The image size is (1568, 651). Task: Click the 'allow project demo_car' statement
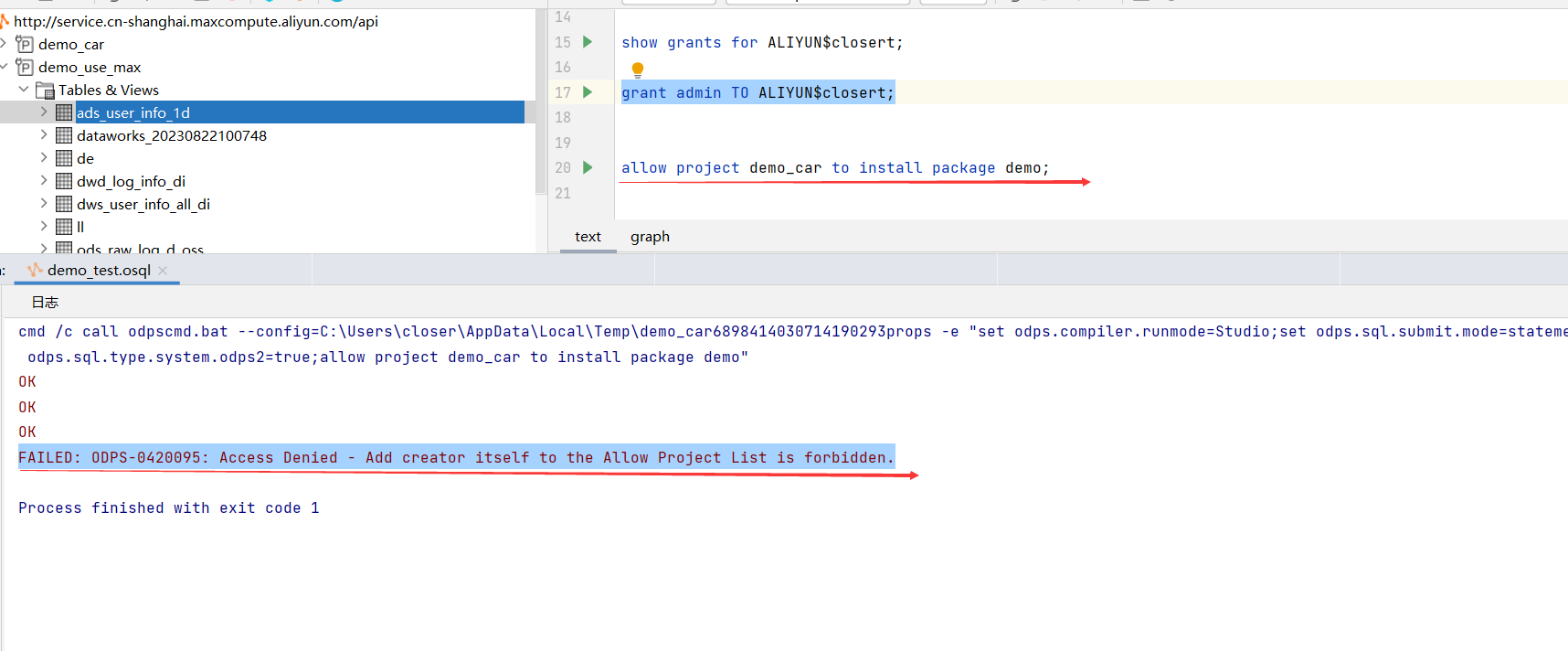click(835, 167)
